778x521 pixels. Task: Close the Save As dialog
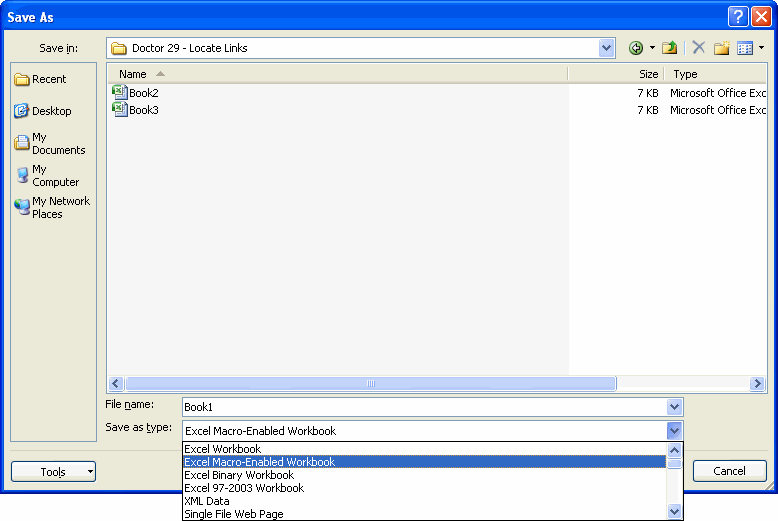click(761, 17)
